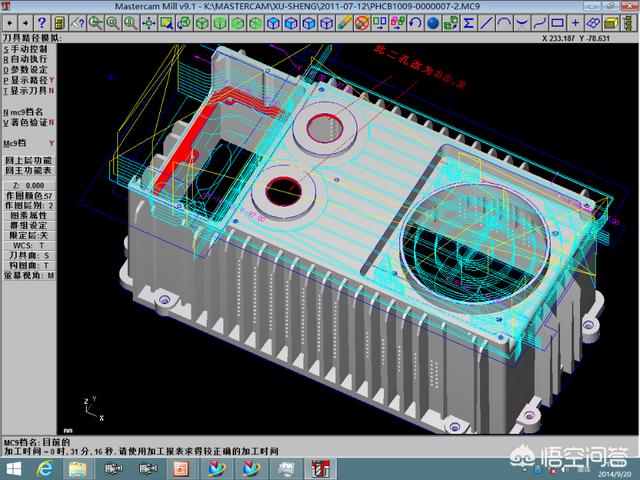Screen dimensions: 640x480
Task: Click the back arrow icon in toolbar
Action: (x=8, y=22)
